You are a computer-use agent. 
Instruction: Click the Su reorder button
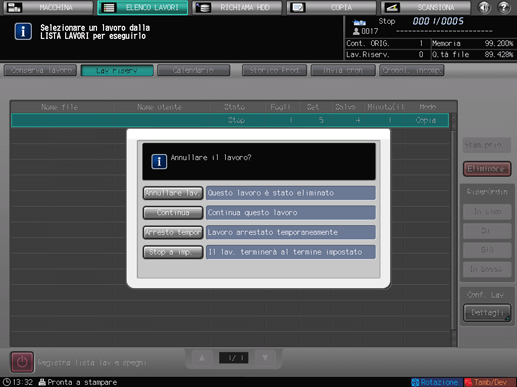pos(487,231)
